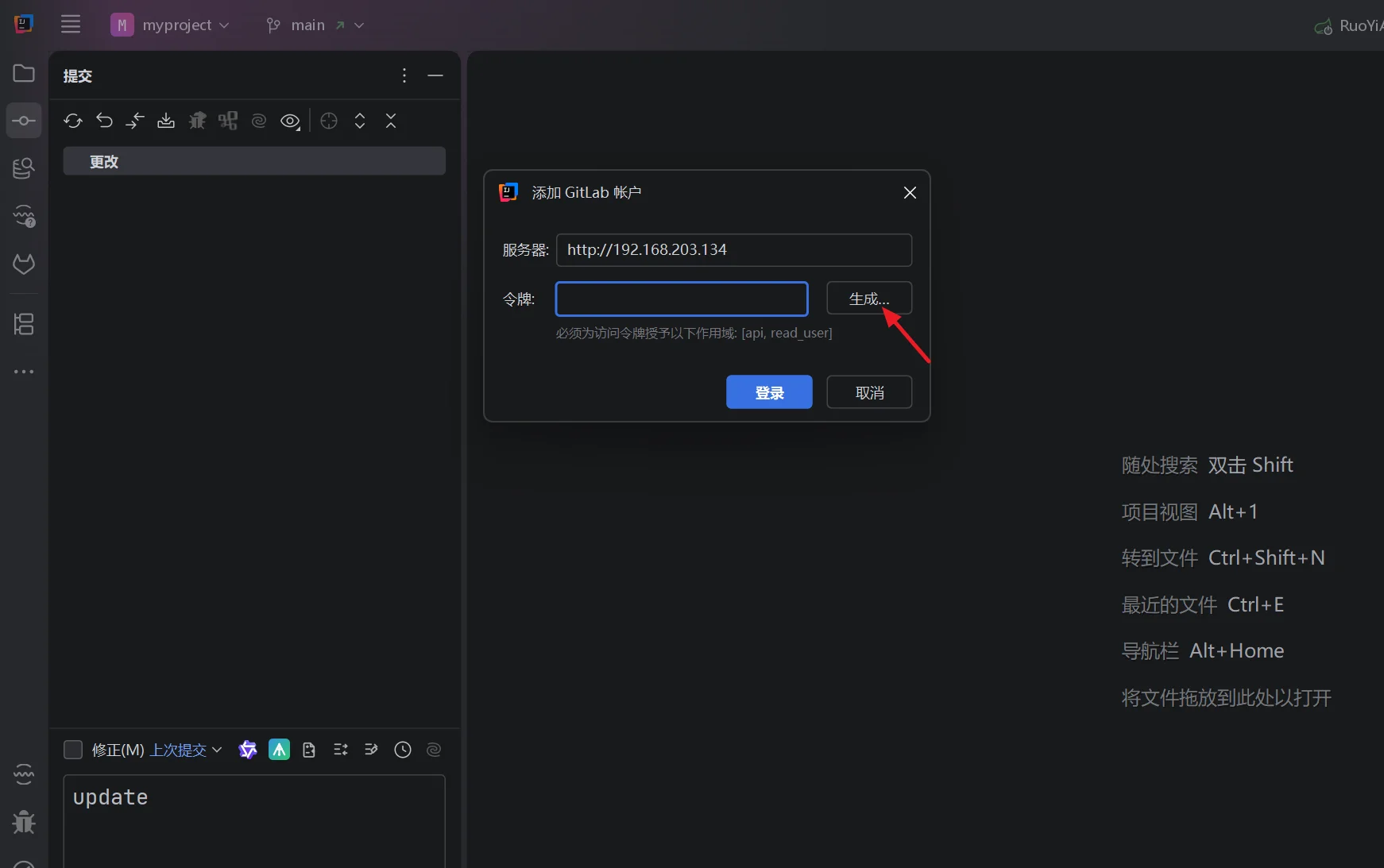Open the database-with-person sidebar tool
The height and width of the screenshot is (868, 1384).
click(24, 168)
